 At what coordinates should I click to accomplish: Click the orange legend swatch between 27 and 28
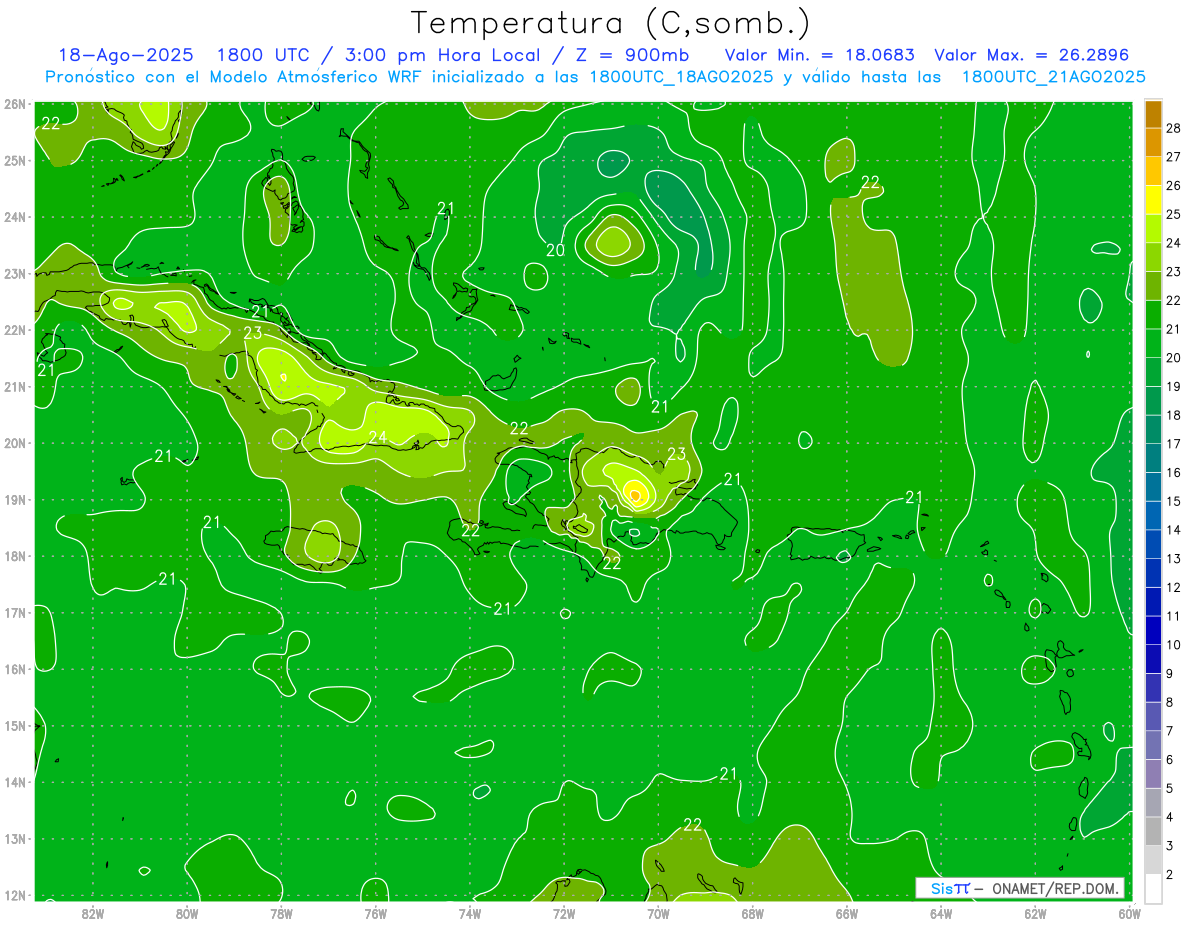coord(1153,142)
